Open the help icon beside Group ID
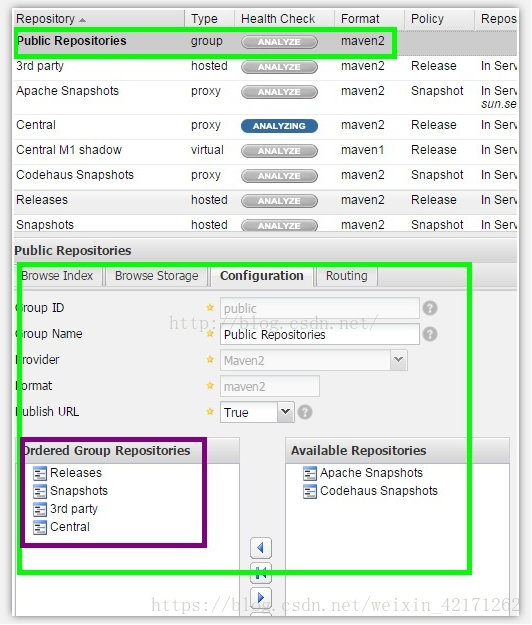This screenshot has width=532, height=625. pyautogui.click(x=430, y=308)
